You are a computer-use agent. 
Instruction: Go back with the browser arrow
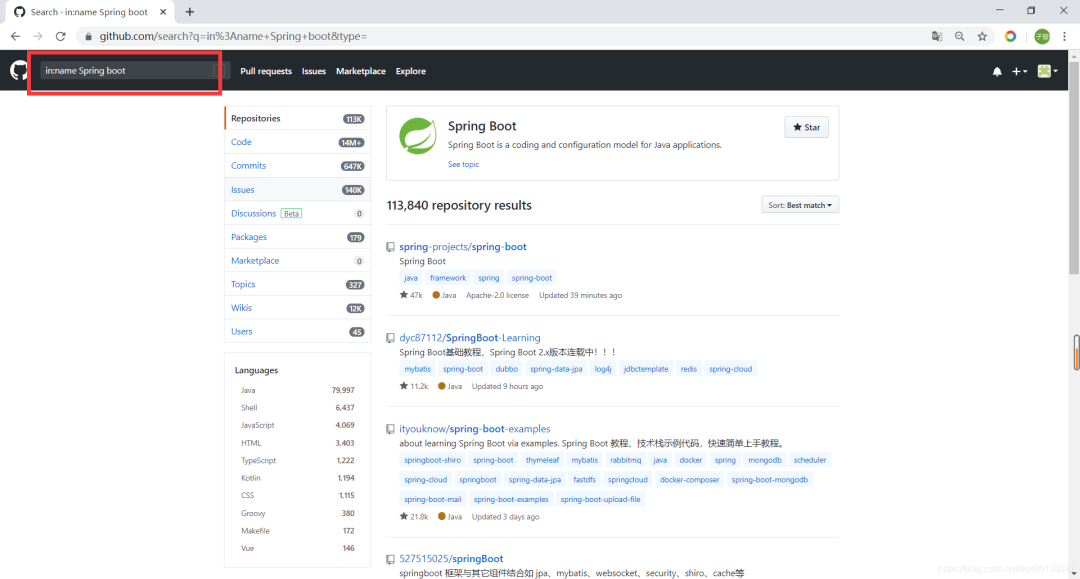tap(15, 36)
